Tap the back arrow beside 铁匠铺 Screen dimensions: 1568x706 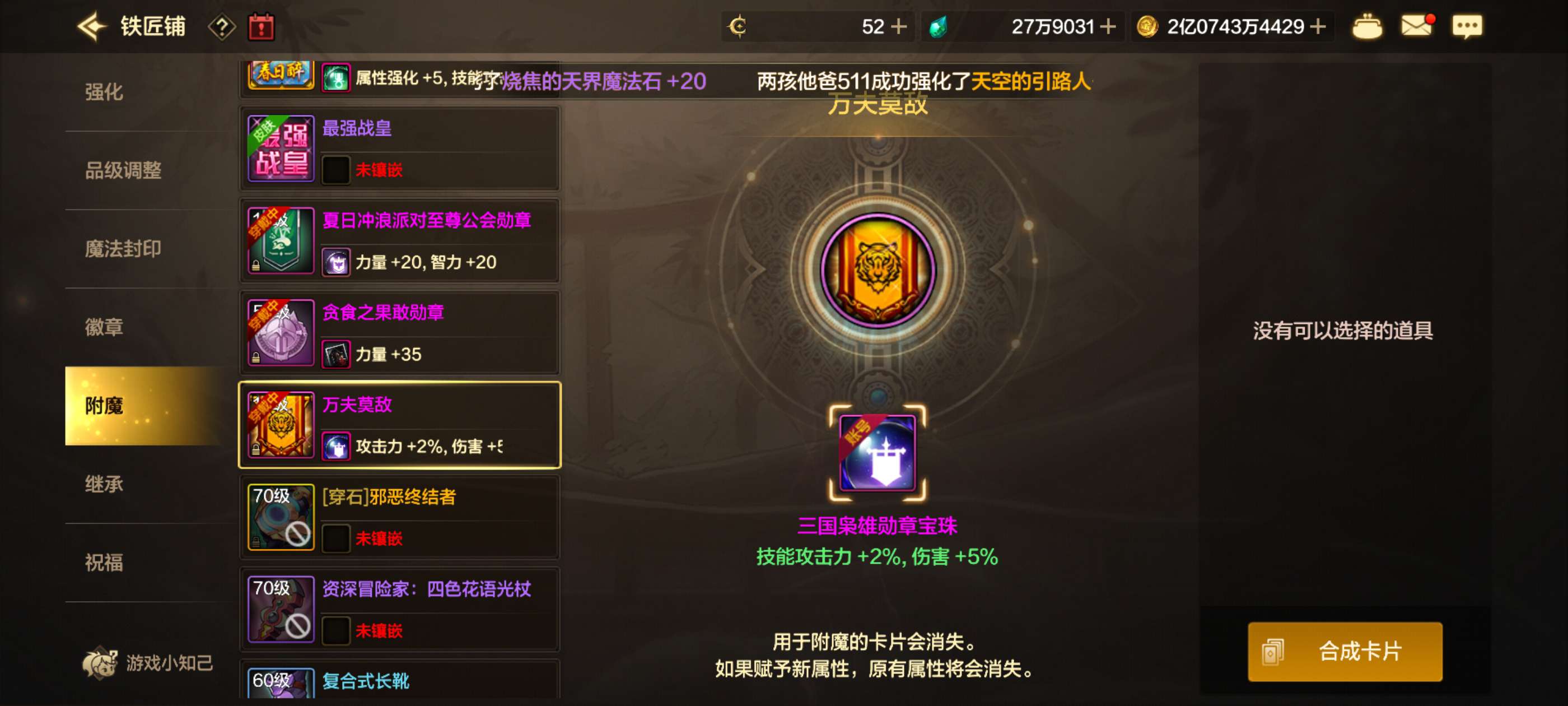92,26
